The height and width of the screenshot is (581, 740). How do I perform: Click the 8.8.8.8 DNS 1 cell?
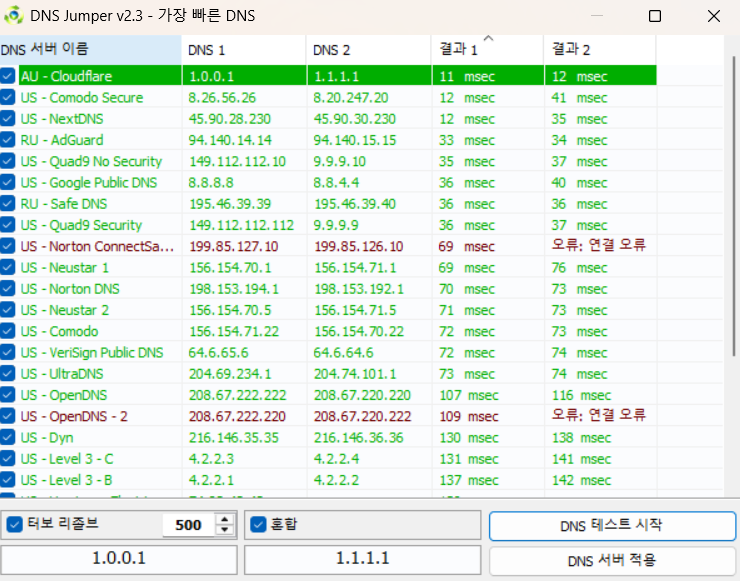(x=210, y=182)
